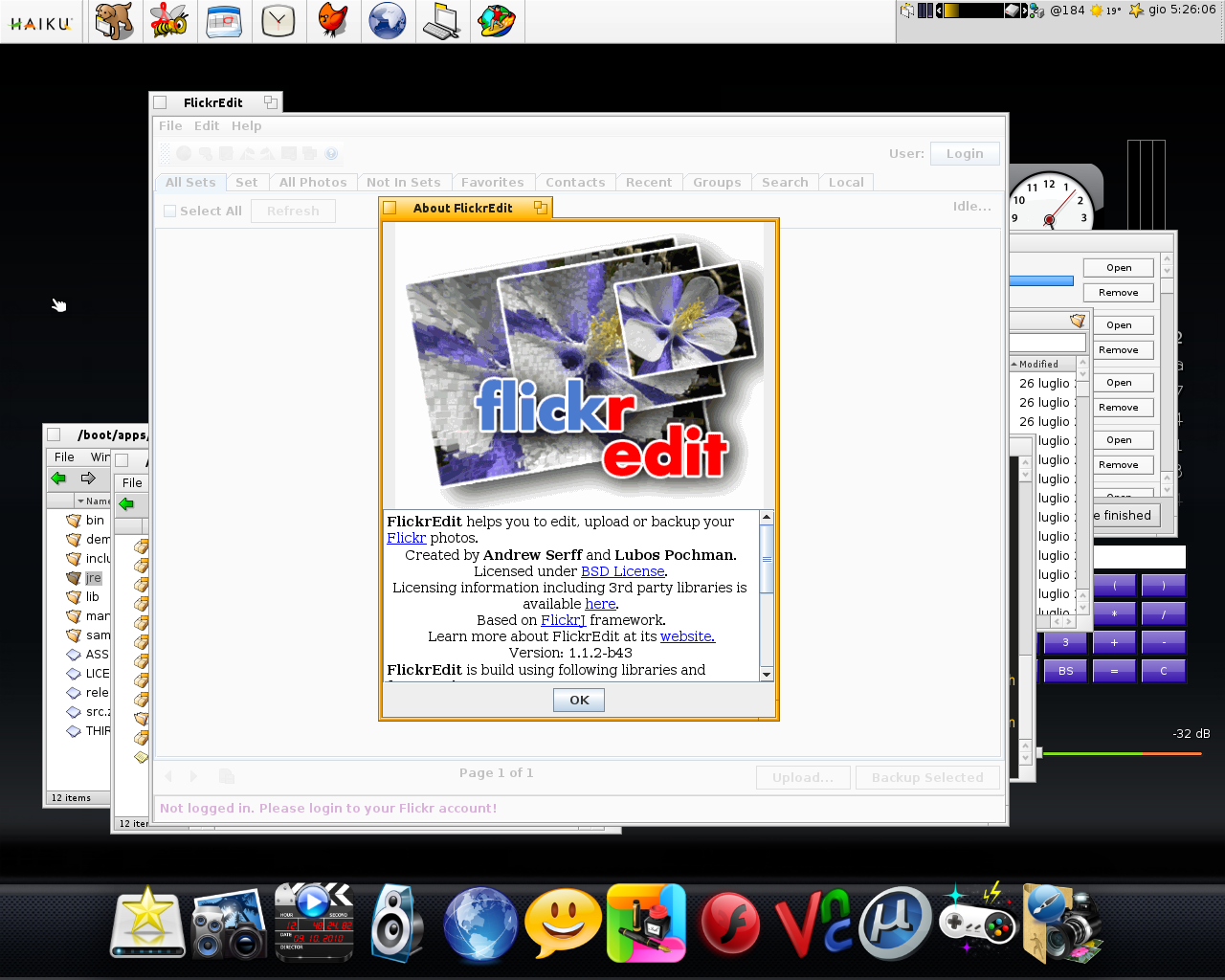Image resolution: width=1225 pixels, height=980 pixels.
Task: Open the calendar window icon in the top bar
Action: [x=224, y=21]
